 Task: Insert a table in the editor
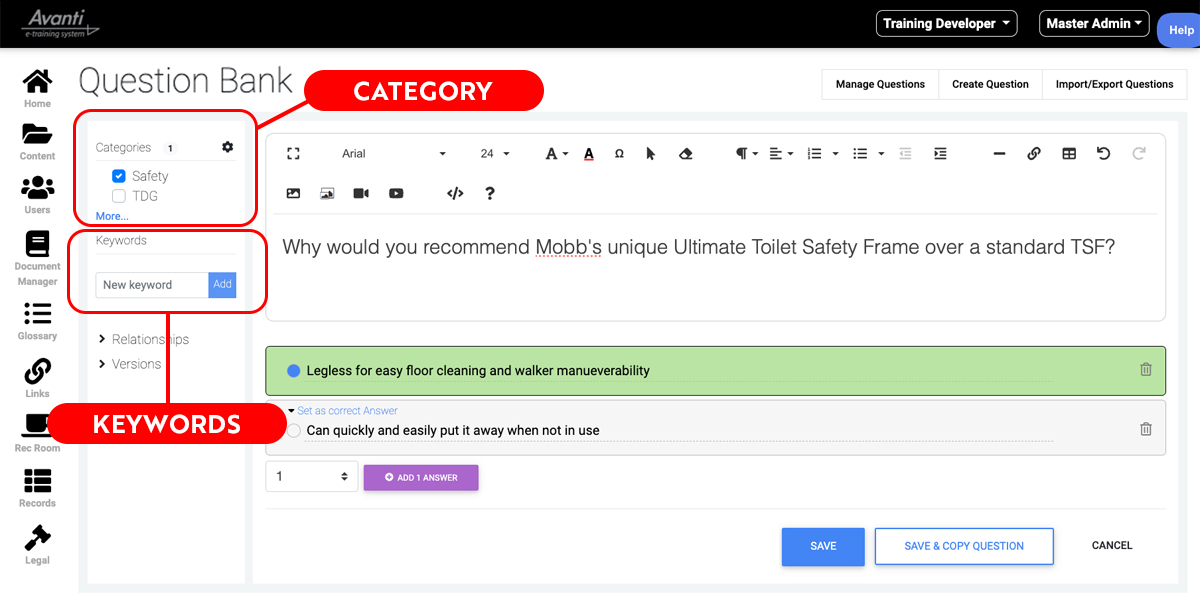1069,153
